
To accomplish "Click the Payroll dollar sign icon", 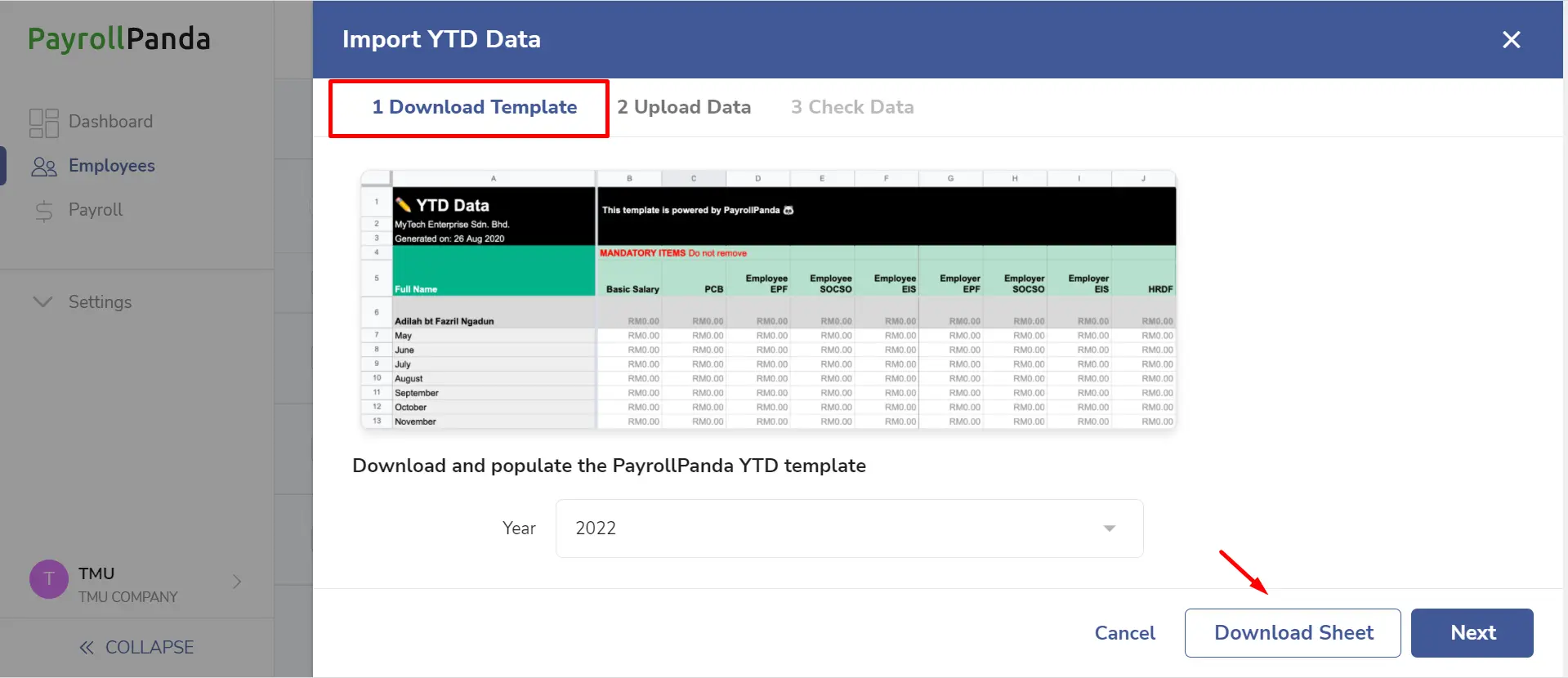I will (44, 211).
